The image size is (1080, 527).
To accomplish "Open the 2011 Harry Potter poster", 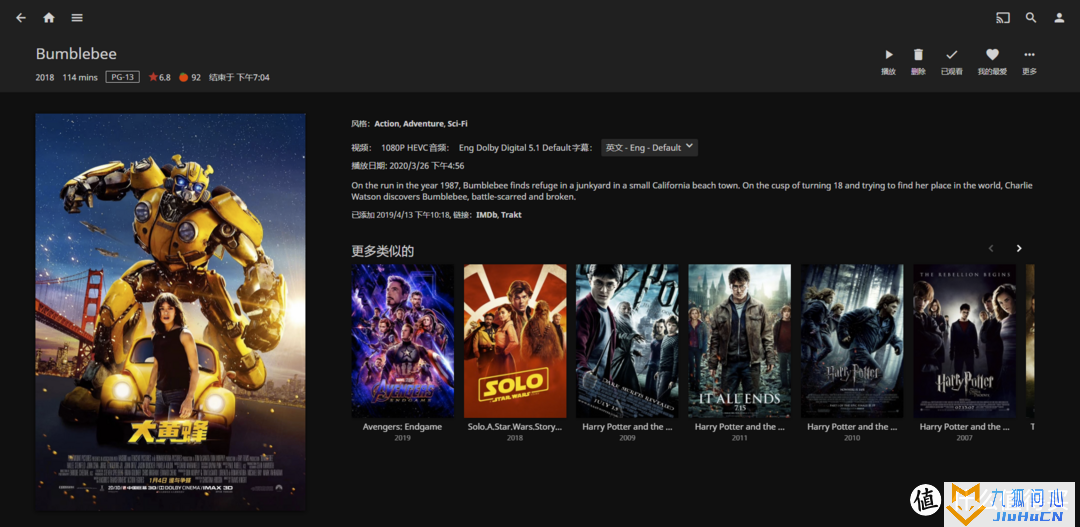I will (740, 341).
